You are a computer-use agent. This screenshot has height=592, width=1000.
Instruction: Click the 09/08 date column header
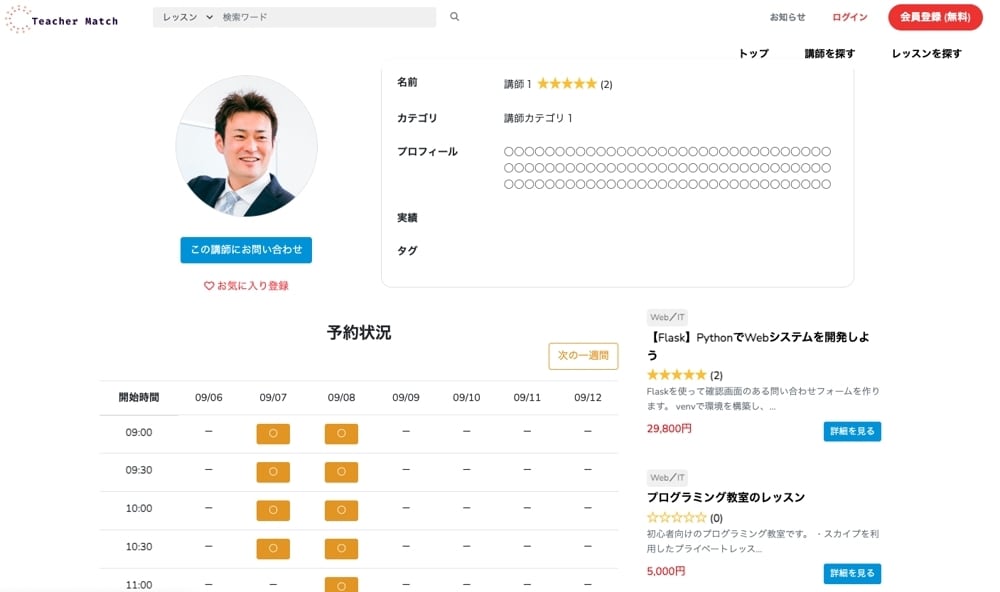(341, 397)
